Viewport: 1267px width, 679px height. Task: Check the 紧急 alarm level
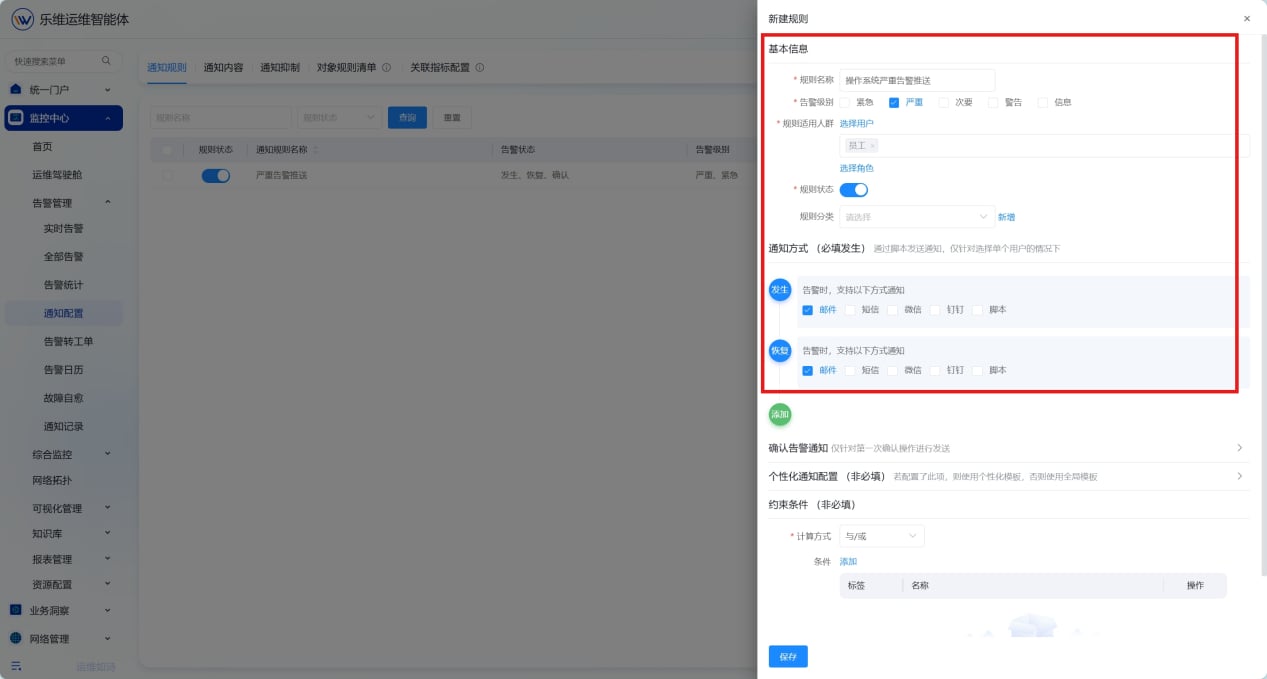[845, 102]
